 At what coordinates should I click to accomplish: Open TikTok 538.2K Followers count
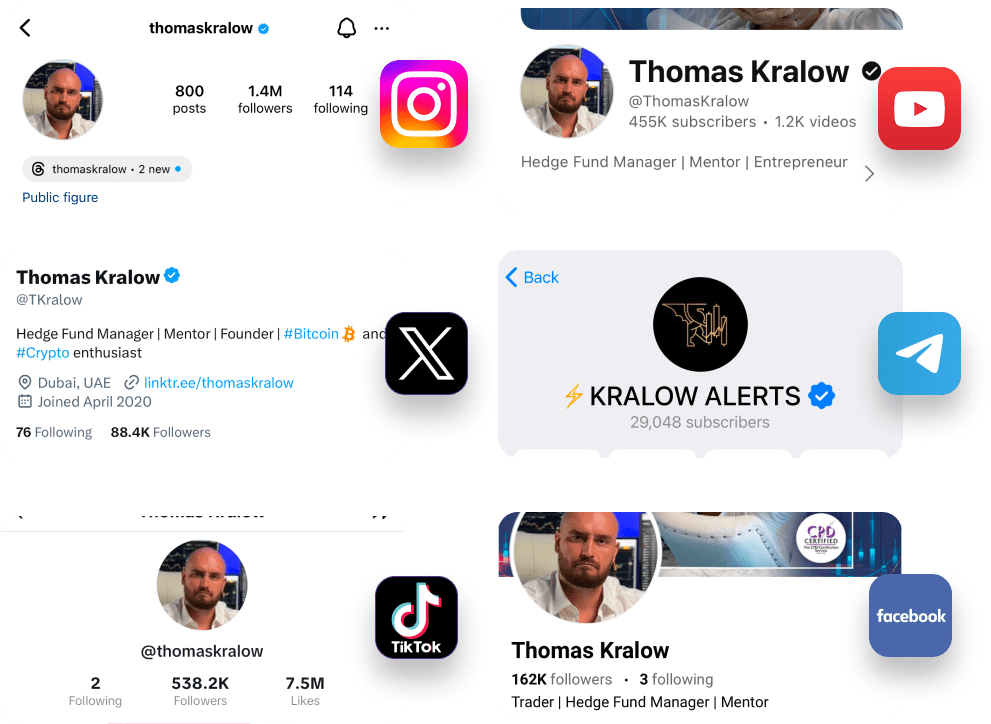(200, 691)
